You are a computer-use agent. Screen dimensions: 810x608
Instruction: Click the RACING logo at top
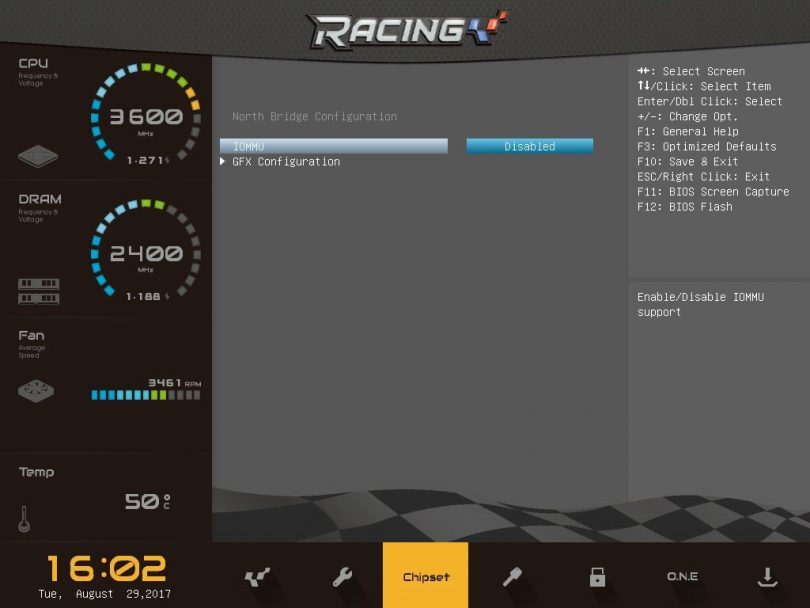point(405,30)
